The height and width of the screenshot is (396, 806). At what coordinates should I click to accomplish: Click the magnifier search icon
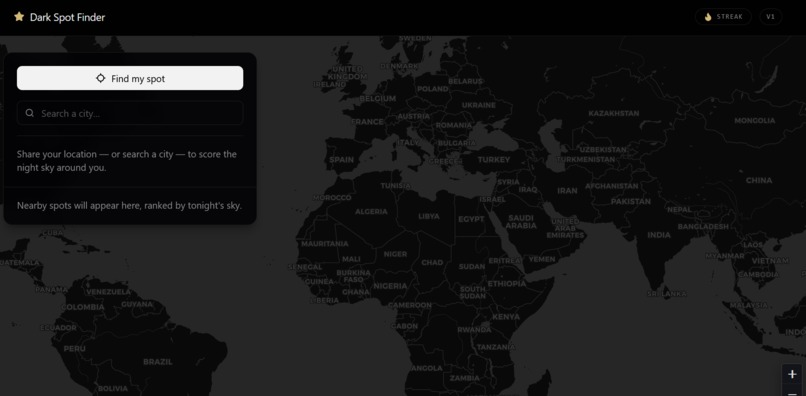[30, 113]
